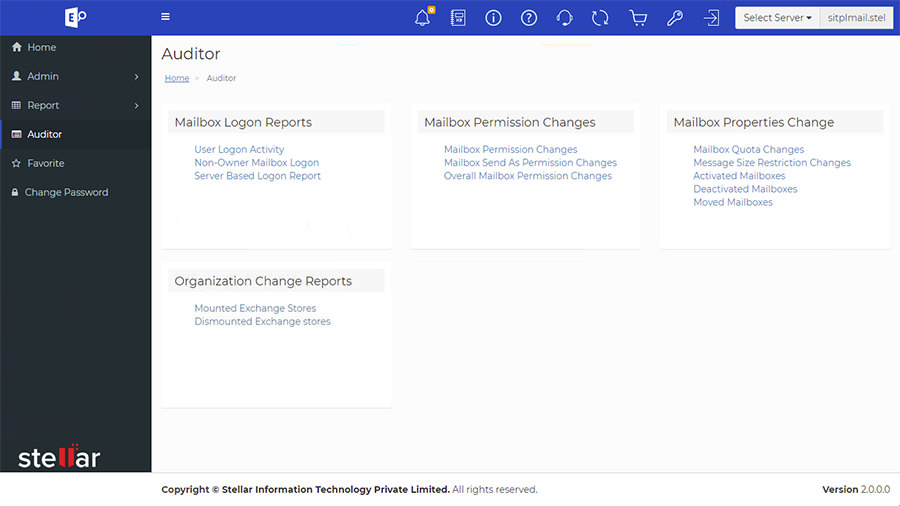Viewport: 900px width, 506px height.
Task: Click the refresh/update arrows icon
Action: coord(600,18)
